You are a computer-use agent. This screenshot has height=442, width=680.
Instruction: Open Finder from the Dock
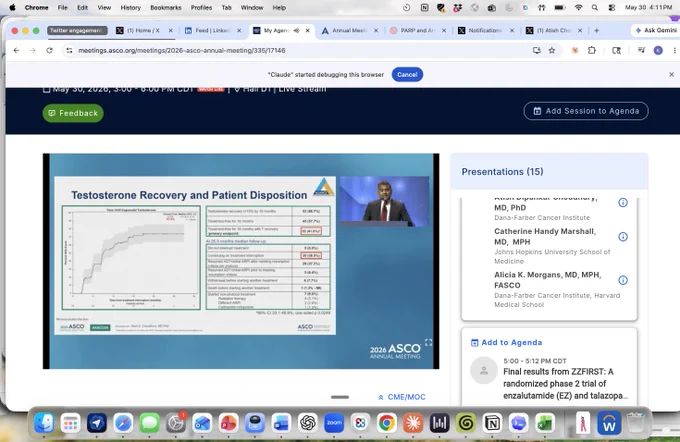[x=44, y=422]
